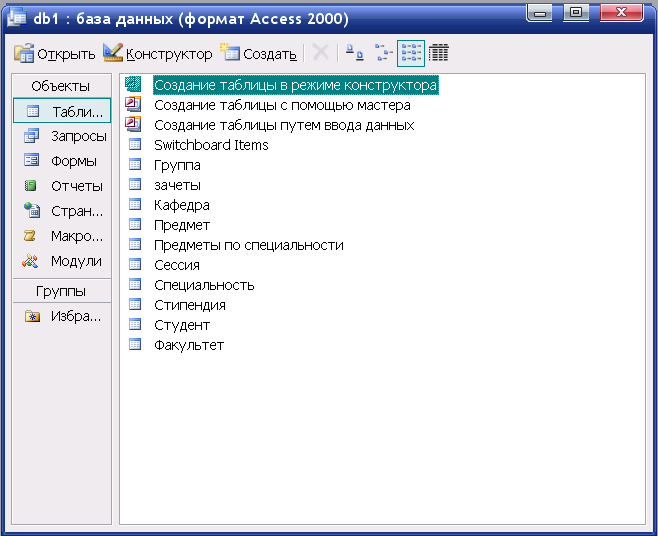Minimize the db1 database window
Screen dimensions: 658x536
click(540, 13)
